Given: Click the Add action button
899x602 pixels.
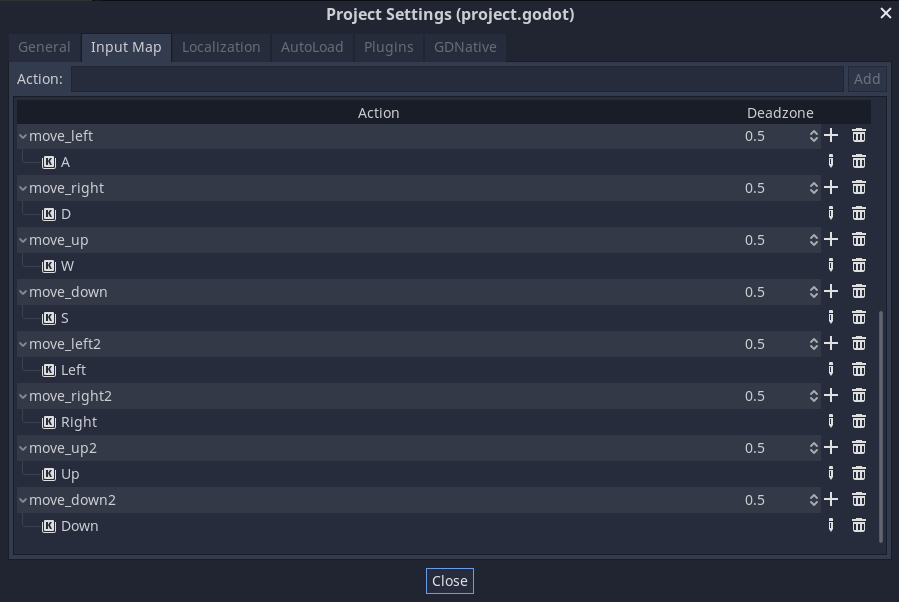Looking at the screenshot, I should (x=866, y=78).
